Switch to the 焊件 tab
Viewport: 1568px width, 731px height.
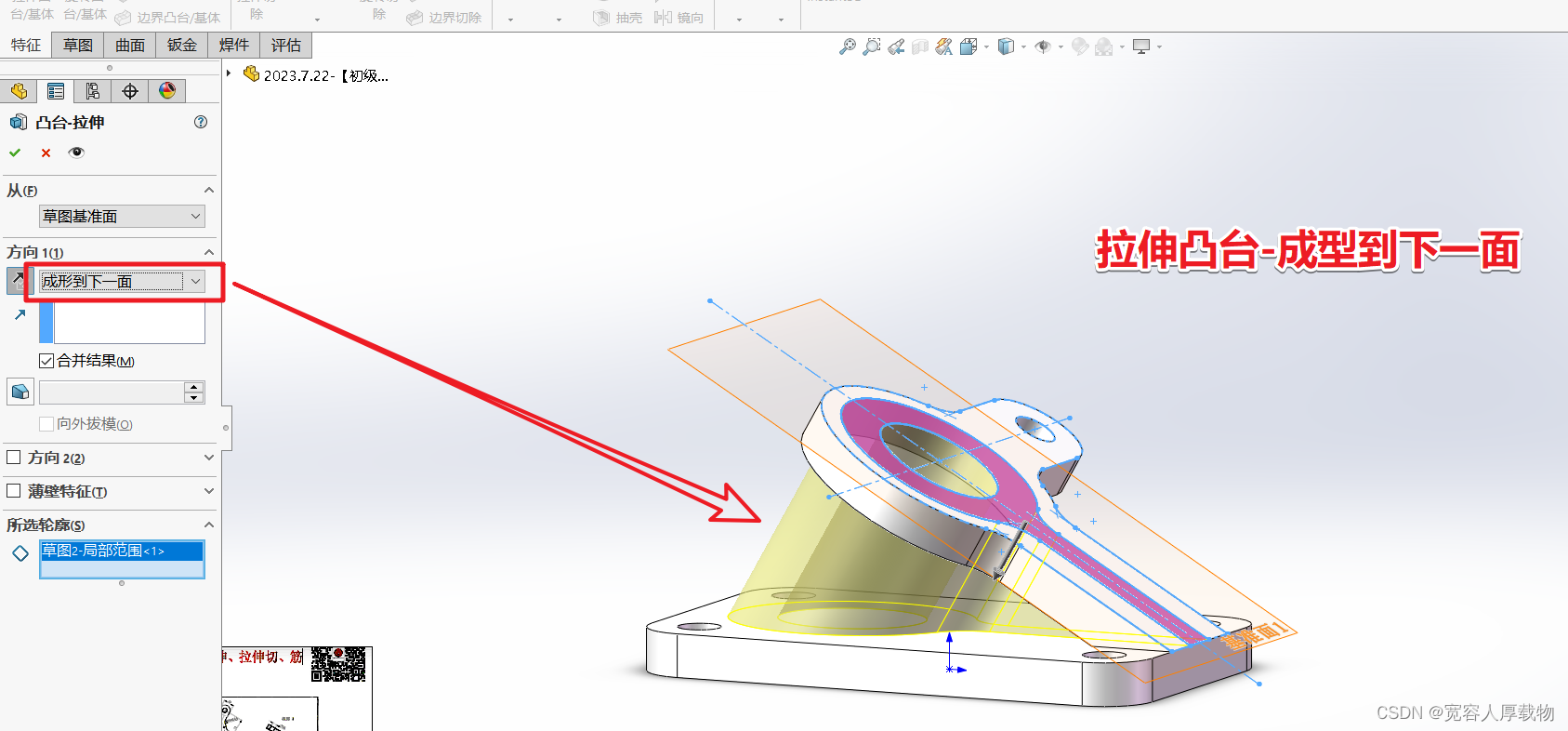pyautogui.click(x=234, y=45)
